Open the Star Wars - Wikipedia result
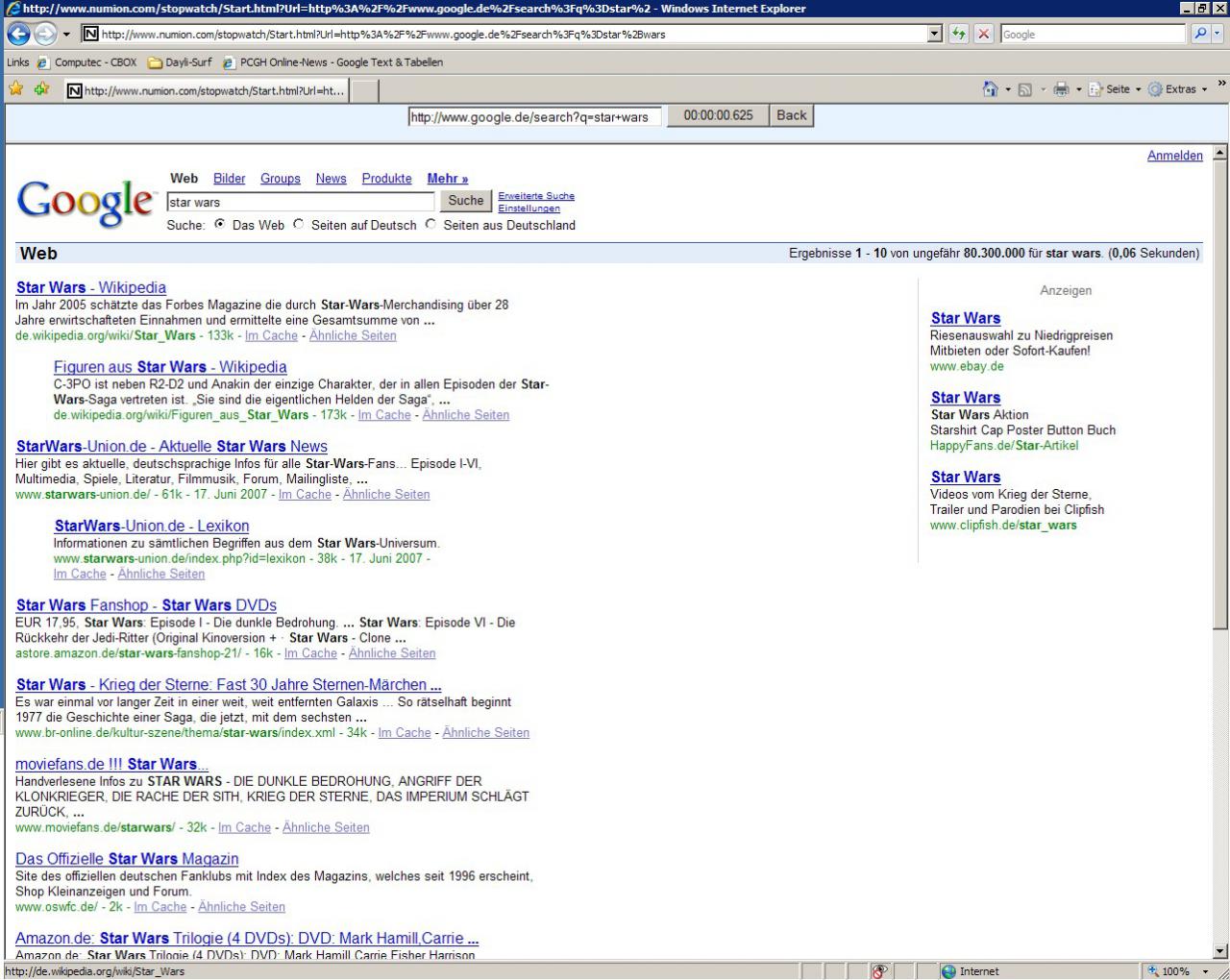 click(x=91, y=287)
